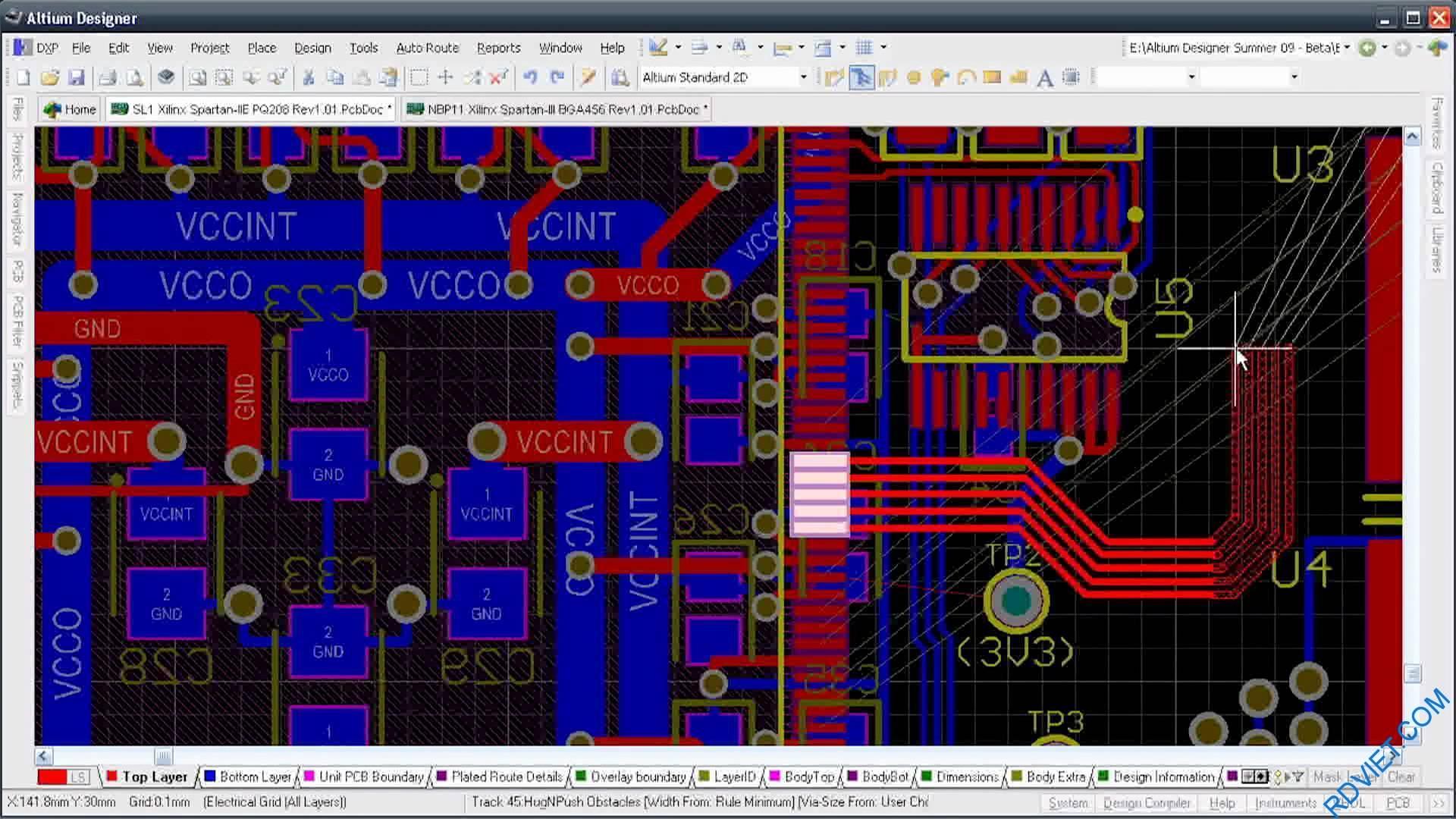Place a text string with the A icon
The width and height of the screenshot is (1456, 819).
pyautogui.click(x=1044, y=77)
